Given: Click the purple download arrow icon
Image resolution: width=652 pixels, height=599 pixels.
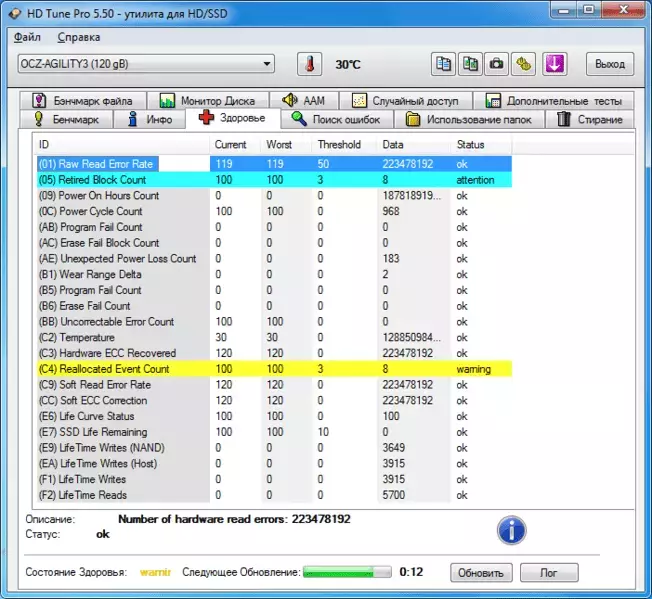Looking at the screenshot, I should [555, 64].
